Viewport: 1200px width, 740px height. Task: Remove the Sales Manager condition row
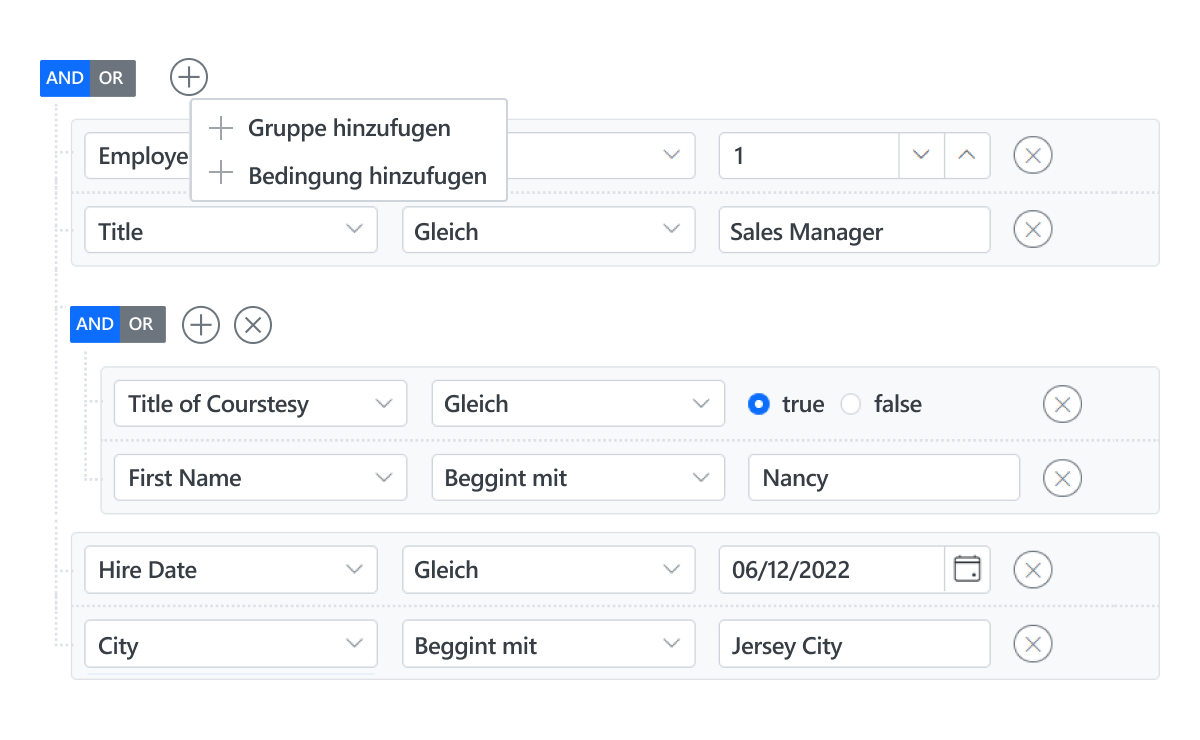[1033, 231]
